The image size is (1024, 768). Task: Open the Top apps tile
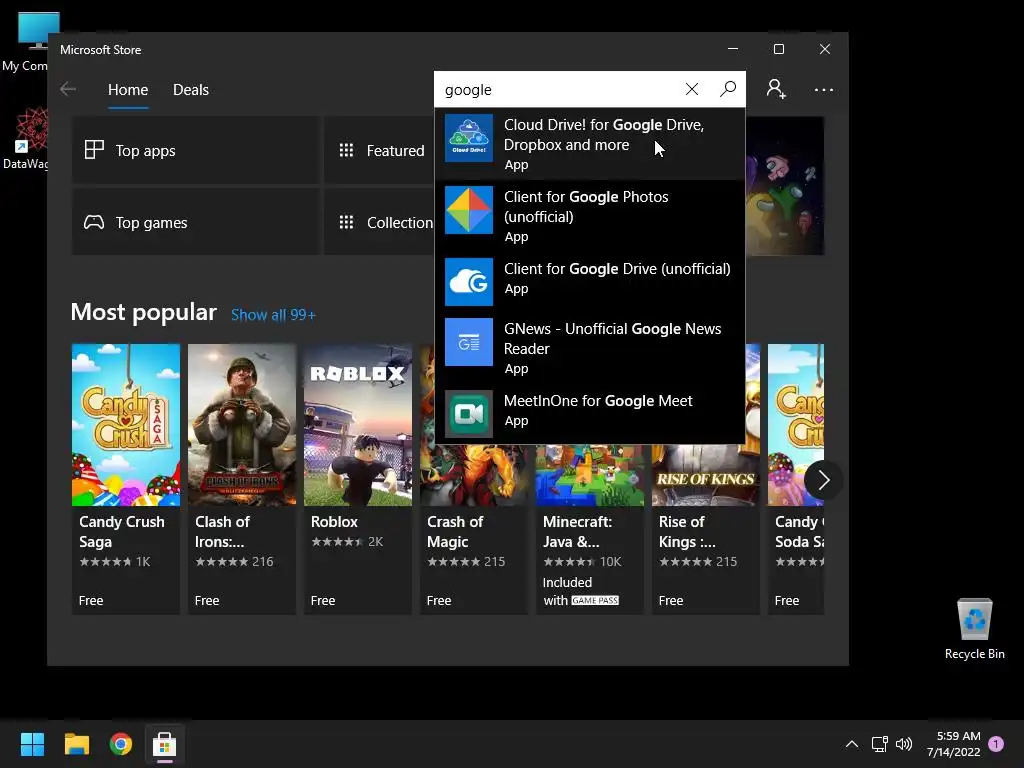[x=195, y=150]
